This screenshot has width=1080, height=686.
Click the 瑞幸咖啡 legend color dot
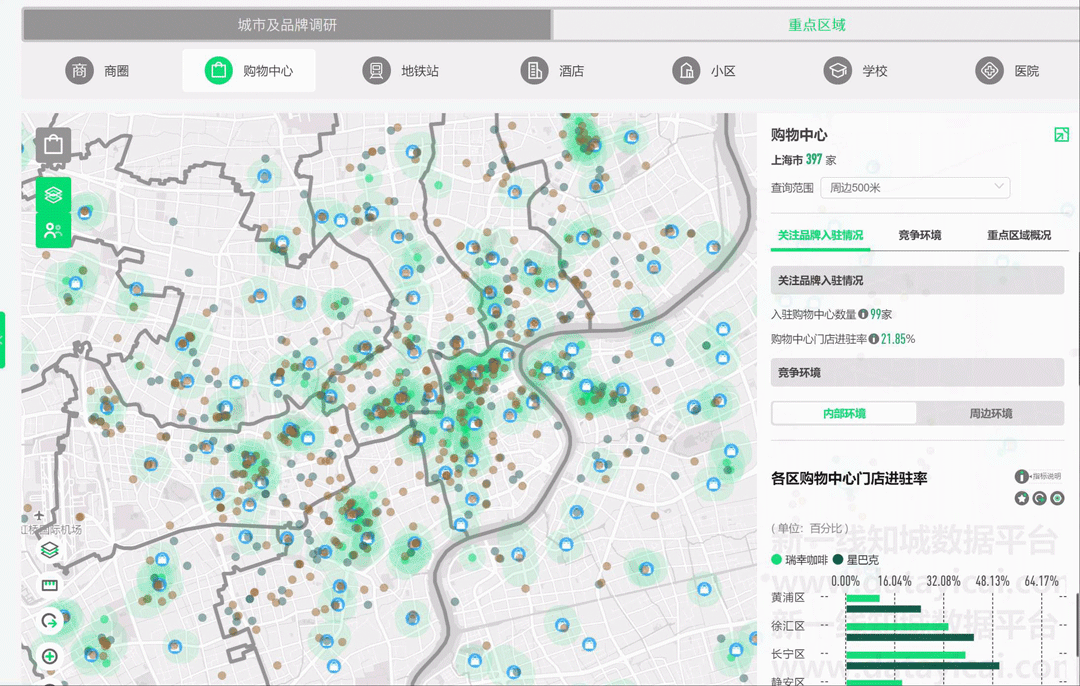(x=777, y=560)
